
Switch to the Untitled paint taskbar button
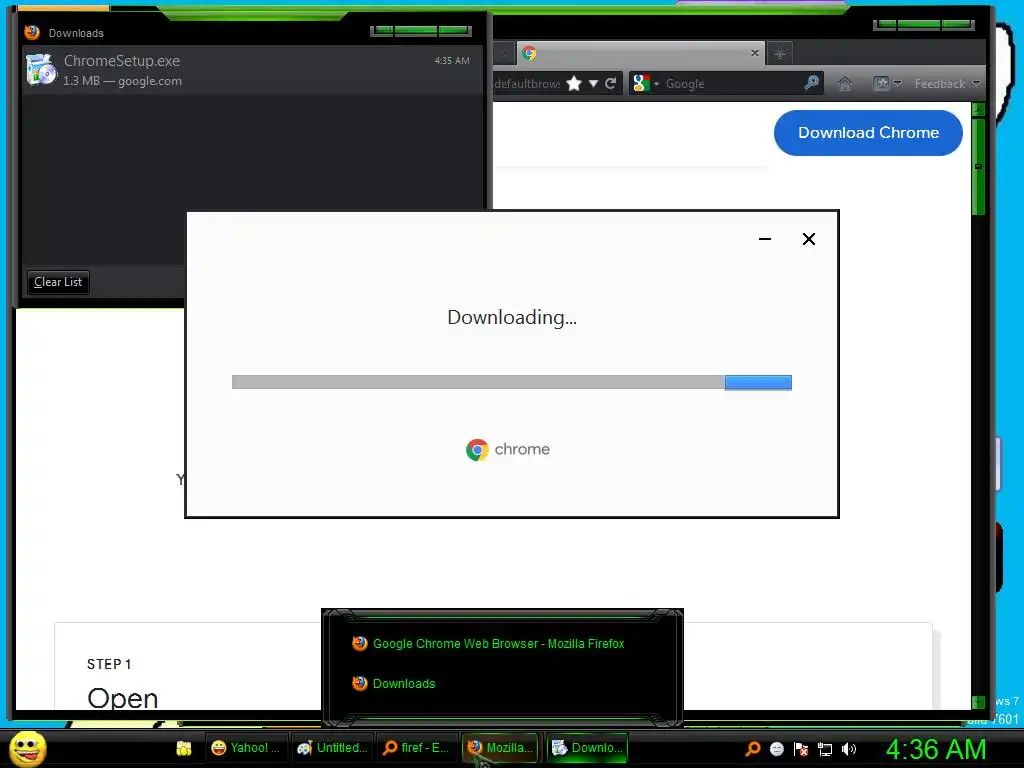(x=332, y=748)
